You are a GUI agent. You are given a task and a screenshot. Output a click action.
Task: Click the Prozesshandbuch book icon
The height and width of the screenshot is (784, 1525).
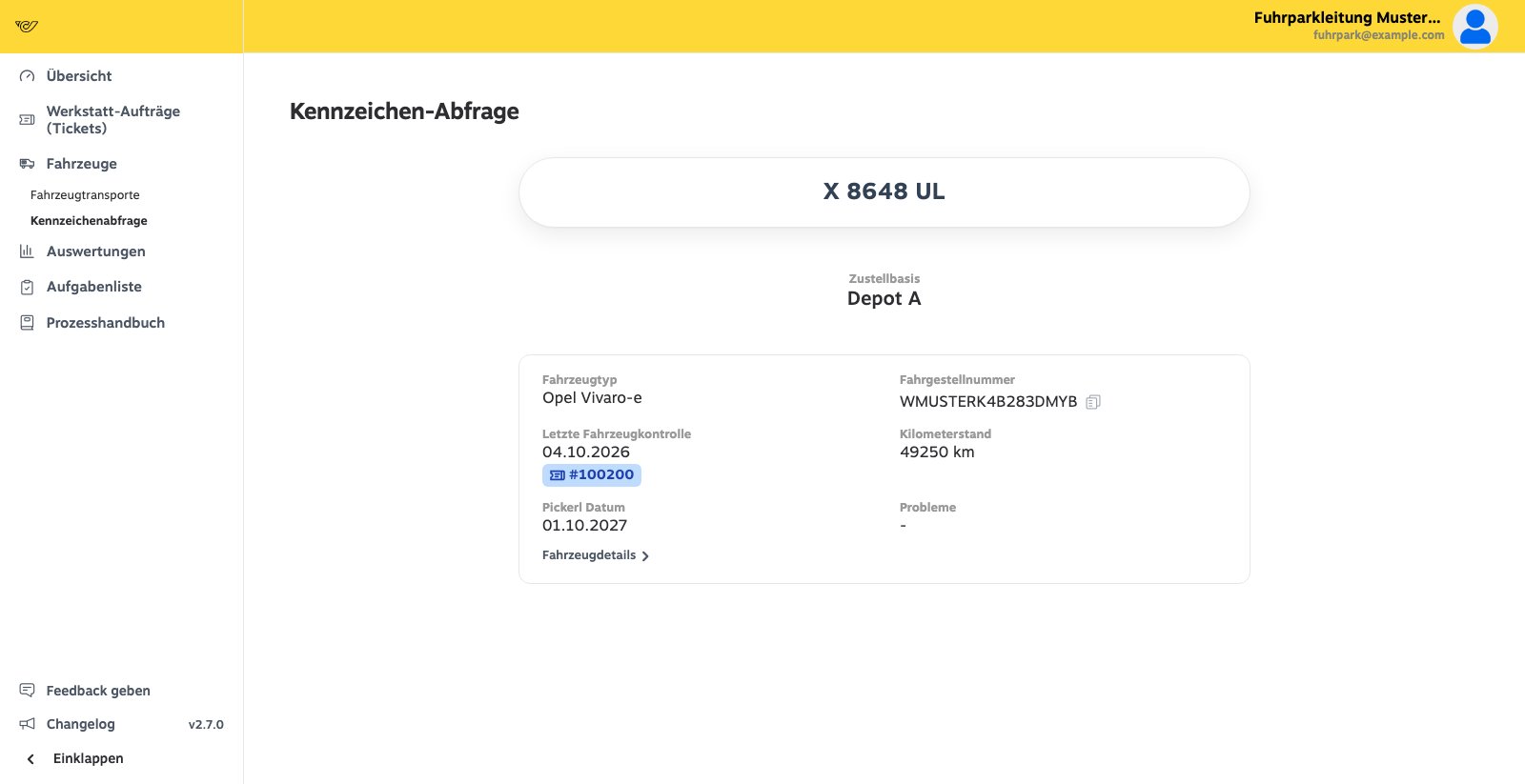(x=27, y=323)
